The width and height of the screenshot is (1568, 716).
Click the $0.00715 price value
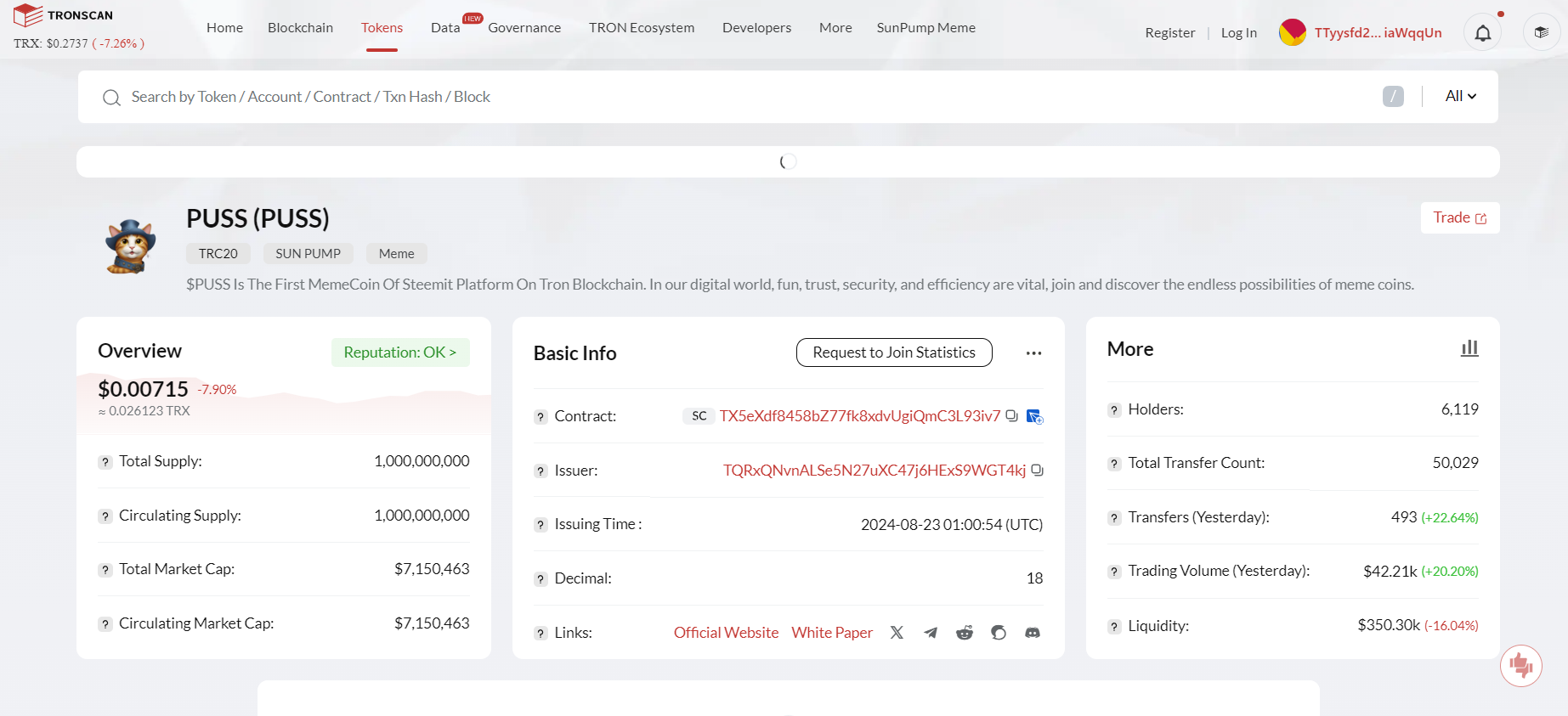pyautogui.click(x=143, y=389)
